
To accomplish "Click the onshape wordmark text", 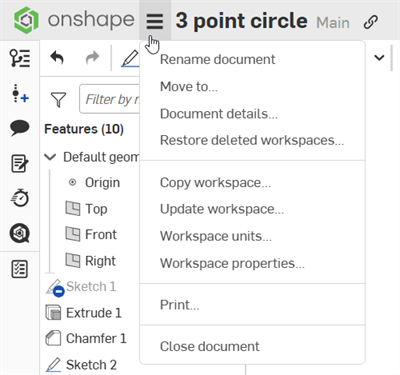I will [91, 20].
